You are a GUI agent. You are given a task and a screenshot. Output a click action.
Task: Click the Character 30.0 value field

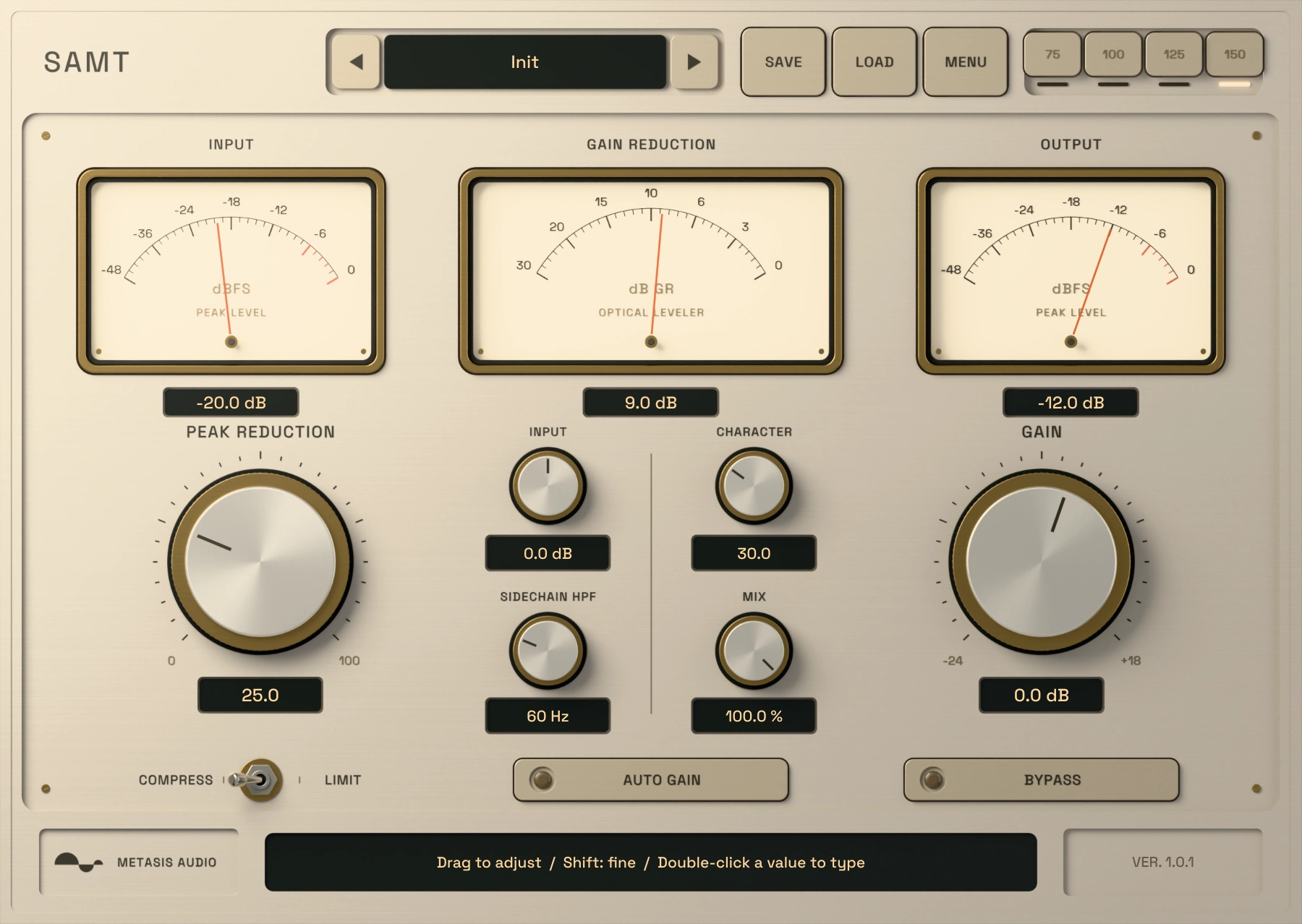pos(754,553)
